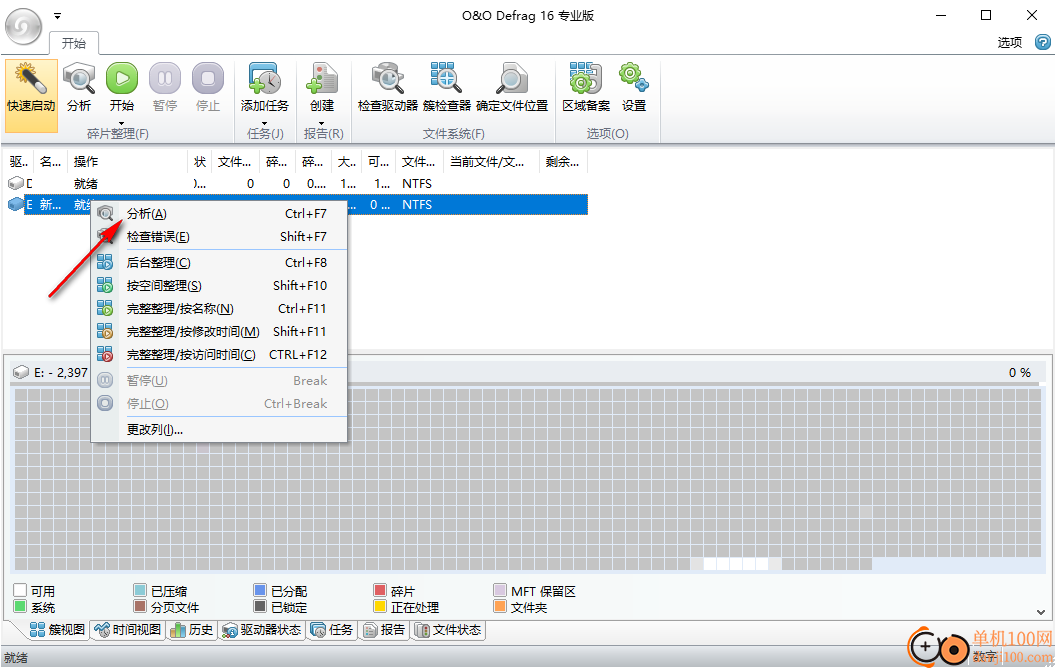
Task: Select 完整整理/按修改时间(M) entry
Action: coord(219,331)
